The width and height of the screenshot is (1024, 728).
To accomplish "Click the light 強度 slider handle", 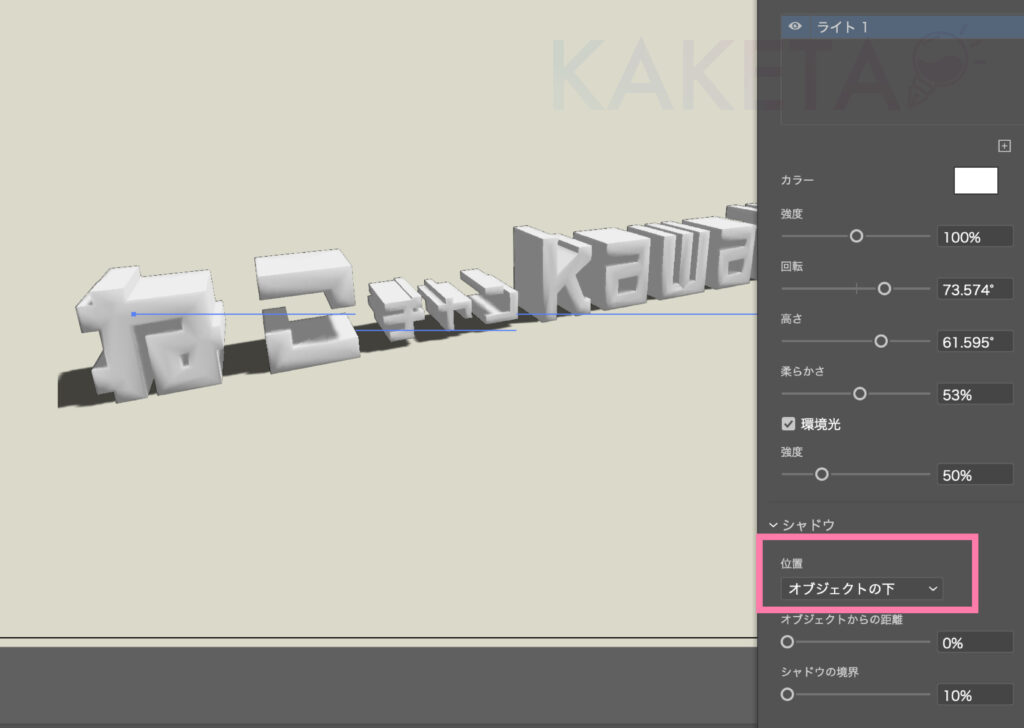I will click(x=856, y=236).
